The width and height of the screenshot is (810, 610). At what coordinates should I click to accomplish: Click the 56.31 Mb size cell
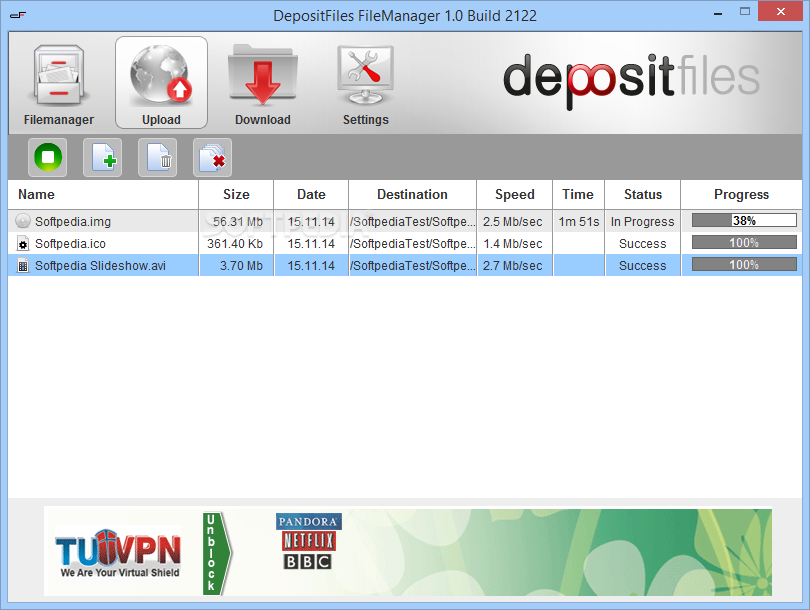pyautogui.click(x=238, y=222)
